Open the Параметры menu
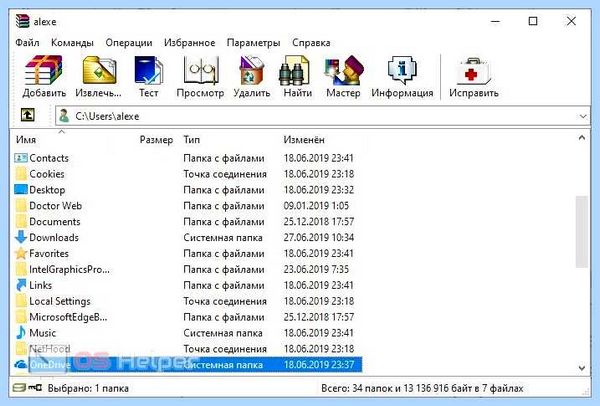The image size is (600, 406). 253,42
